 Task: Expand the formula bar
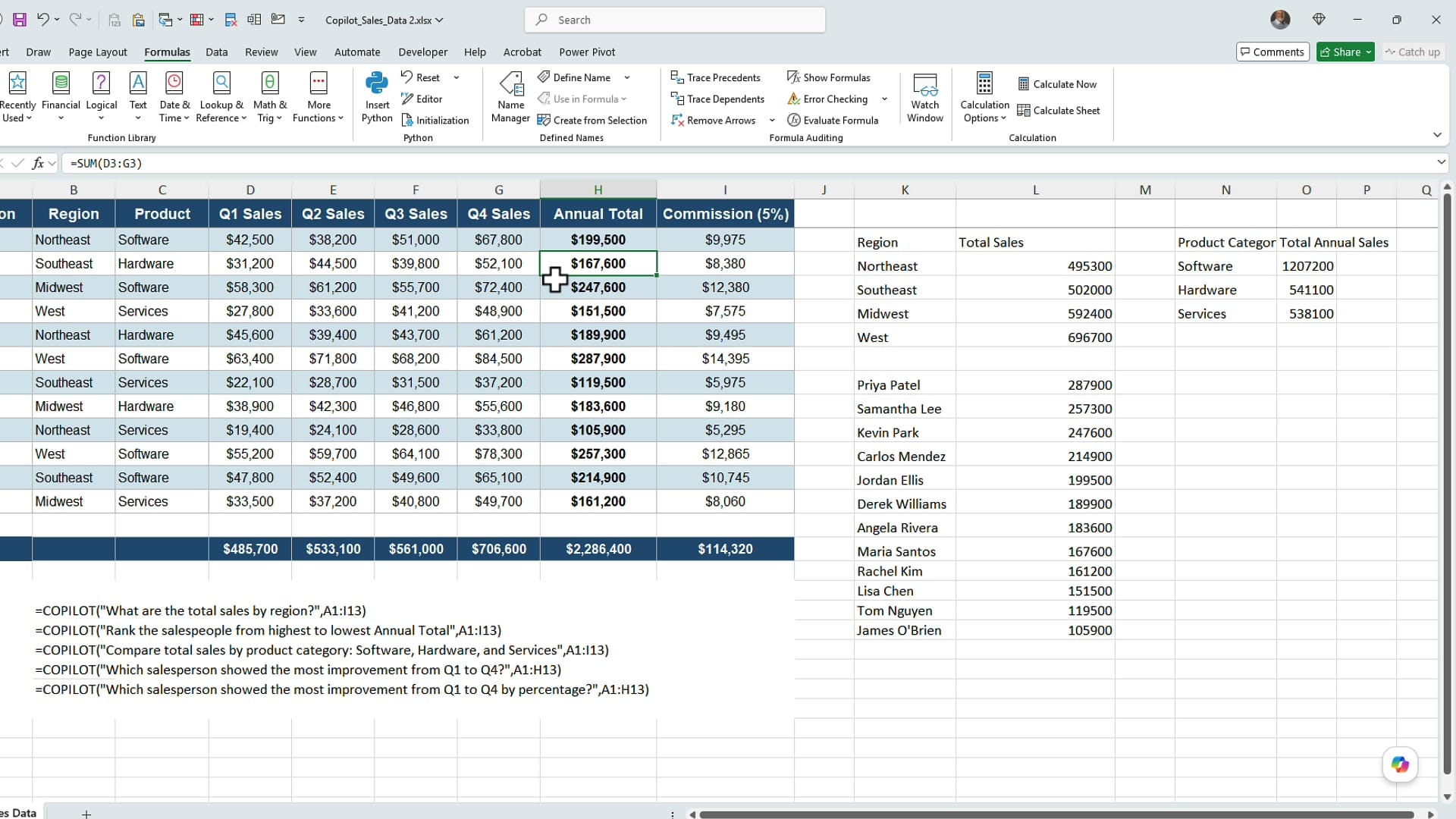(x=1441, y=162)
